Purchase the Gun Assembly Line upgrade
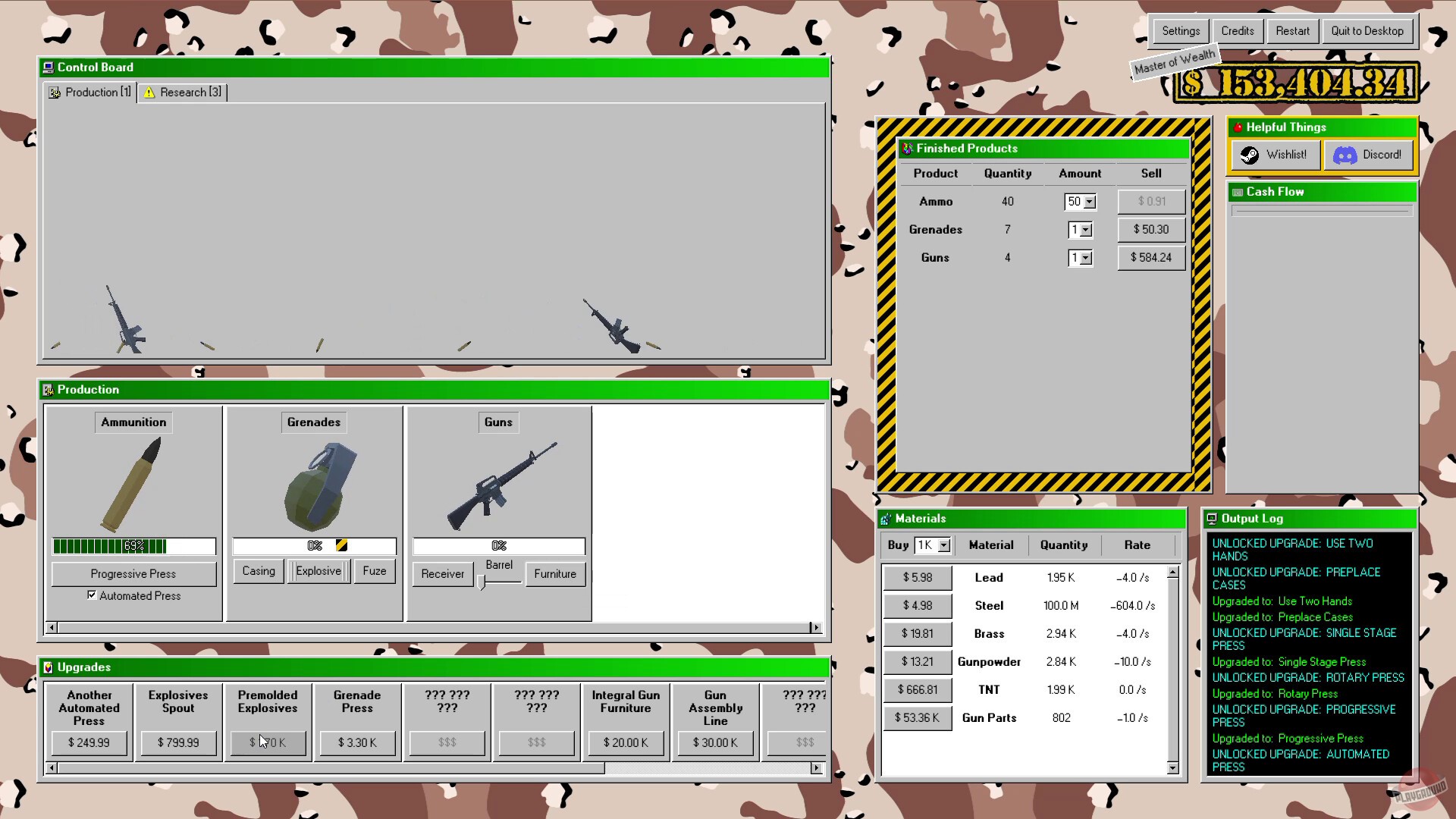The height and width of the screenshot is (819, 1456). coord(714,742)
